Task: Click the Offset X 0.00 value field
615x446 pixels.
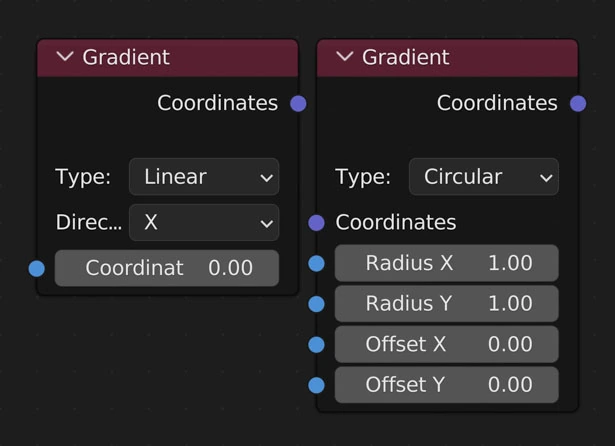Action: (x=447, y=345)
